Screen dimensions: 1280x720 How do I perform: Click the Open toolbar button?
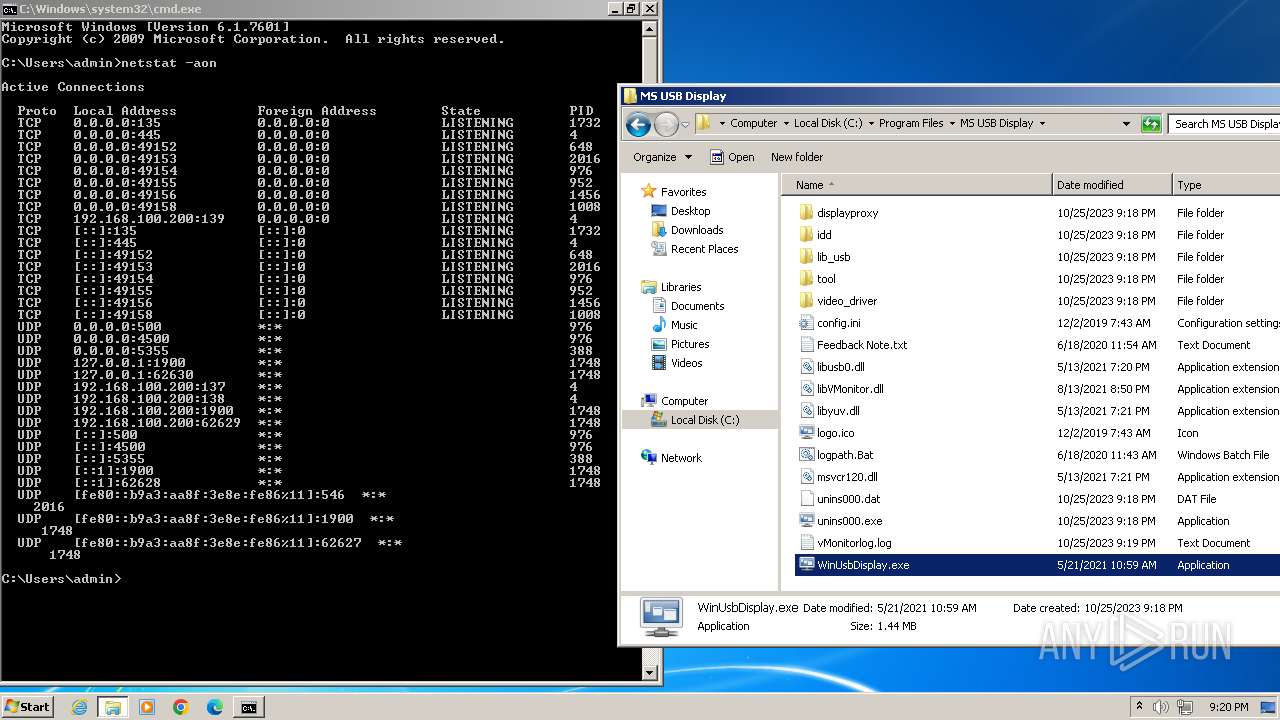(732, 157)
